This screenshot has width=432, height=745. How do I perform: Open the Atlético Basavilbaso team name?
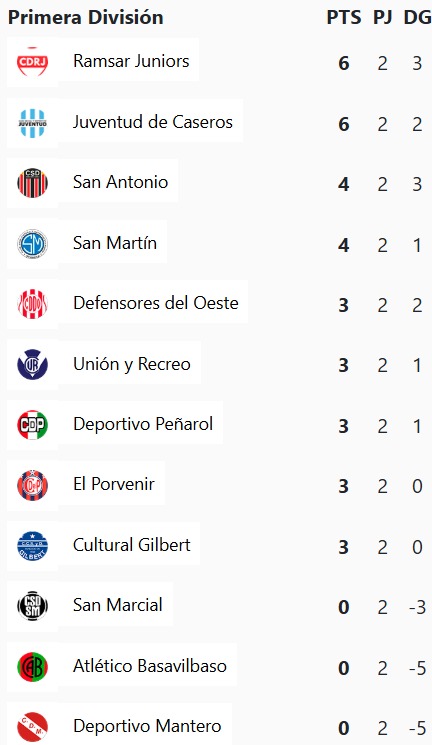[150, 666]
